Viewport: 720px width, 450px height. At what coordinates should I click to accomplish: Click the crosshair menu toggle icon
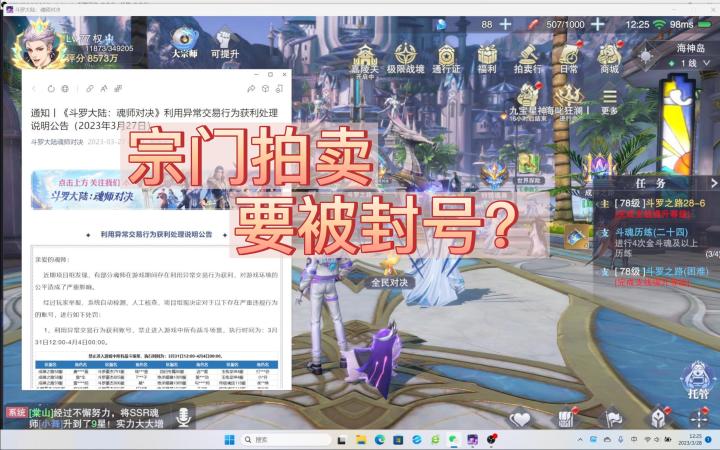click(699, 418)
